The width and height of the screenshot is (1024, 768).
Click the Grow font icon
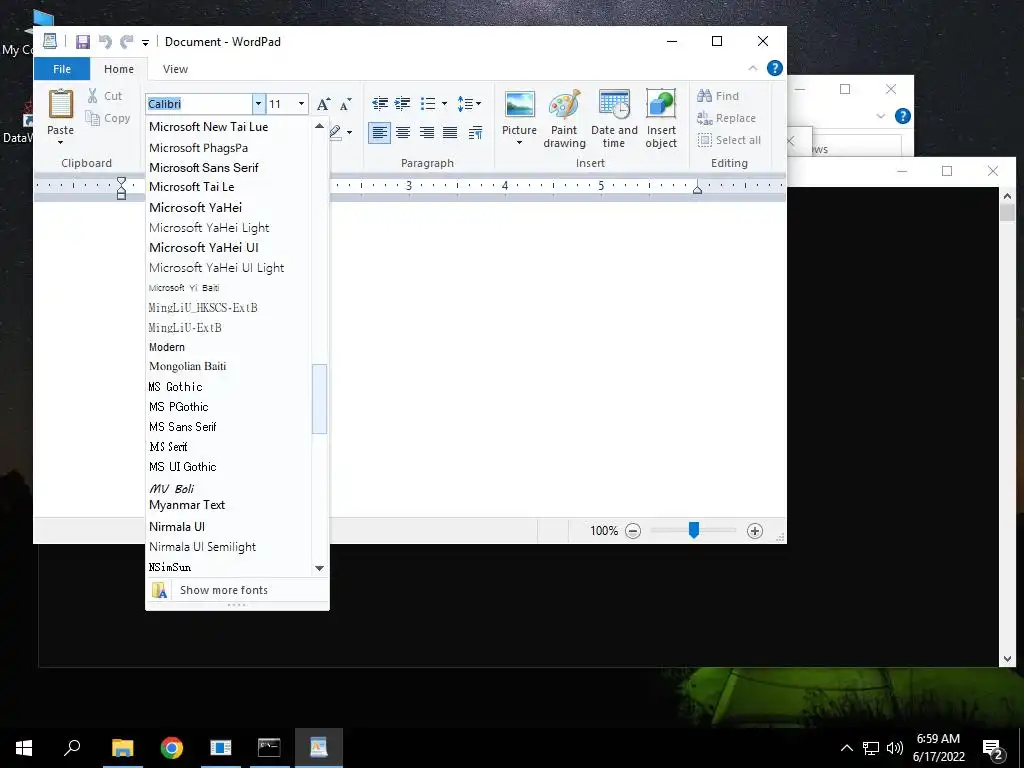coord(323,104)
